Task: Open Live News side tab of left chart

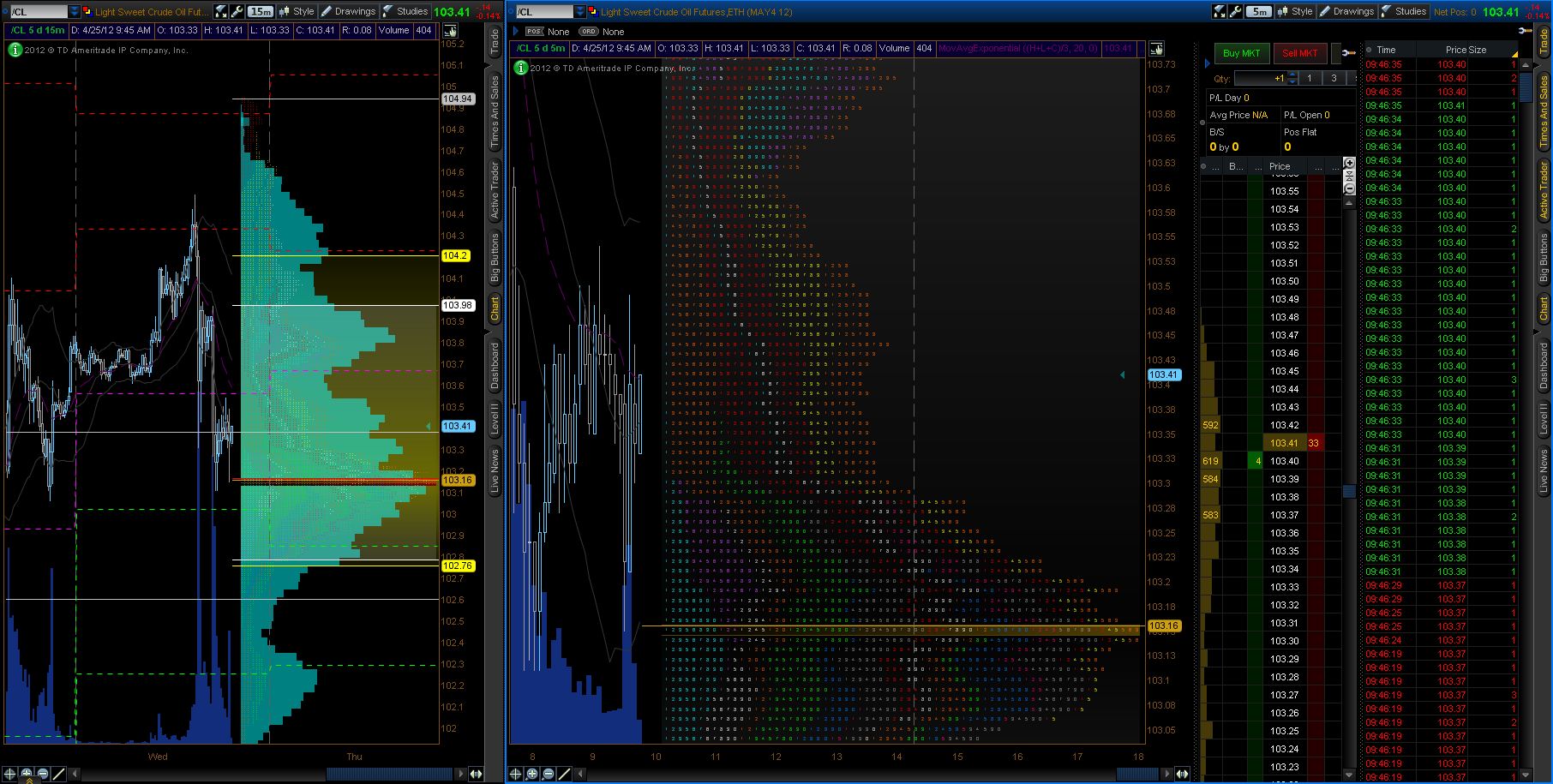Action: pos(495,470)
